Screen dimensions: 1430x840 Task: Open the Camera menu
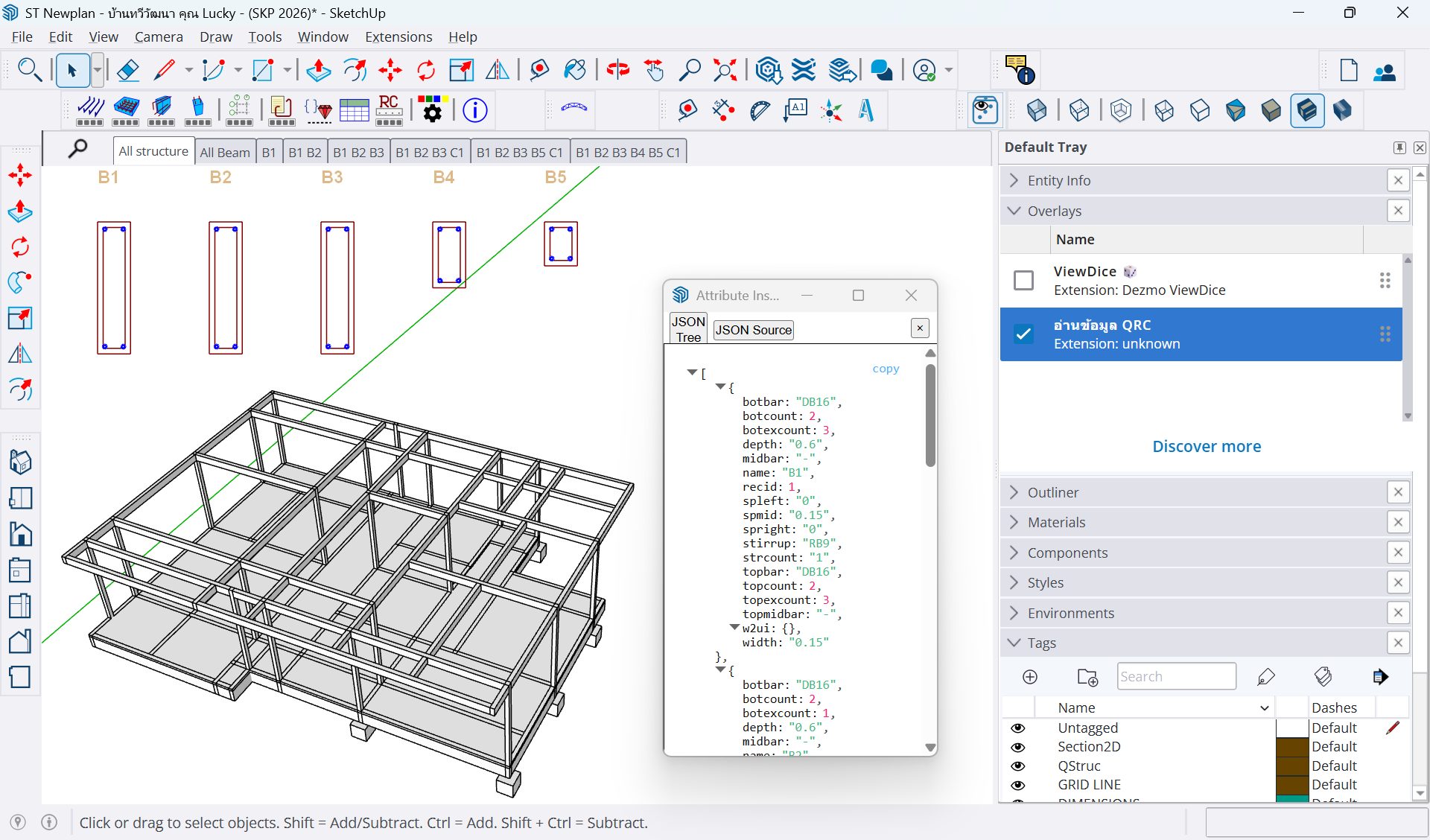coord(159,36)
